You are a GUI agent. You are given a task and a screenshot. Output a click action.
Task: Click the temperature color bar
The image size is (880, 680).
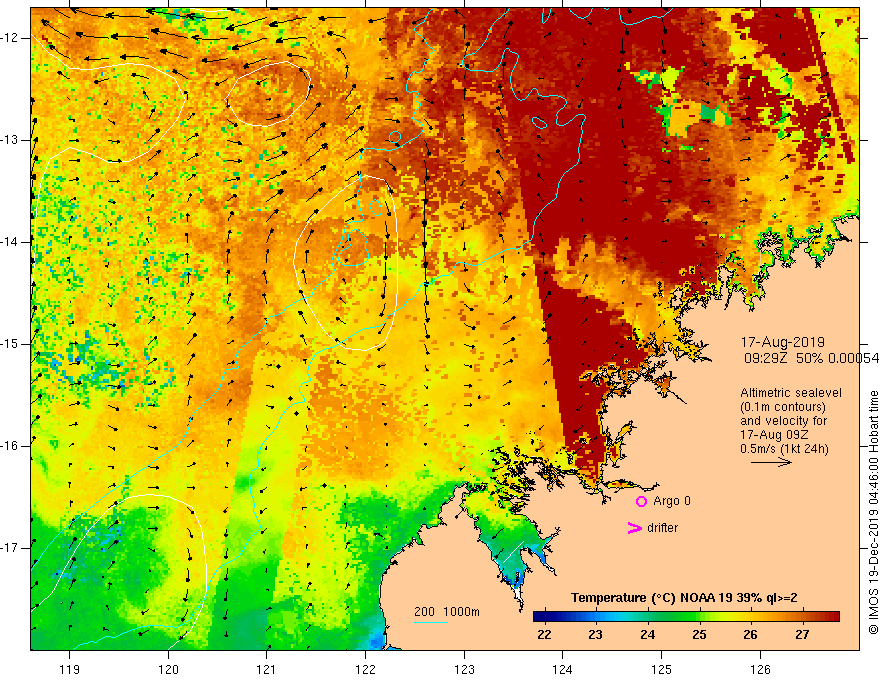click(686, 617)
